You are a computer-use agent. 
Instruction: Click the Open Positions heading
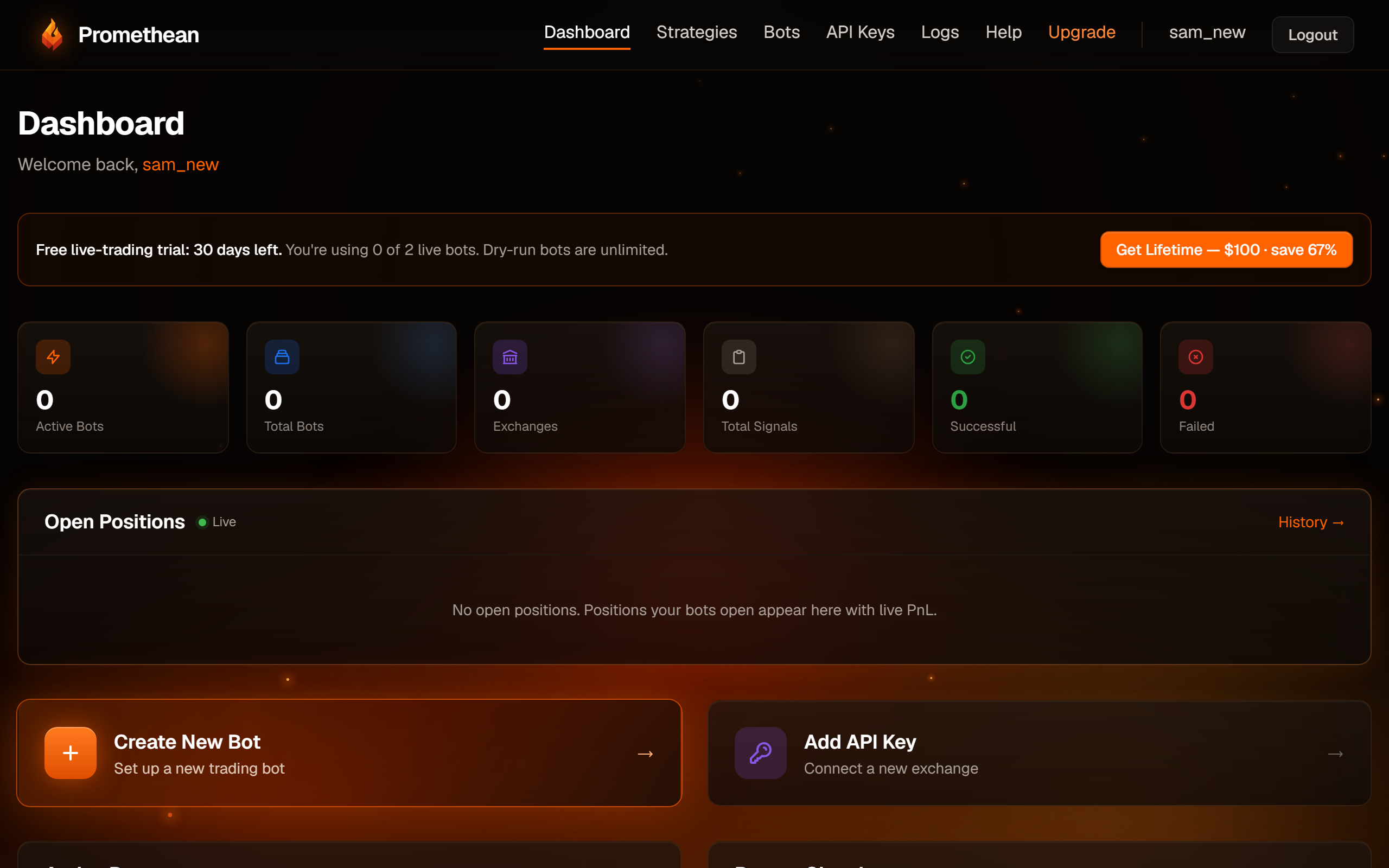[x=114, y=522]
